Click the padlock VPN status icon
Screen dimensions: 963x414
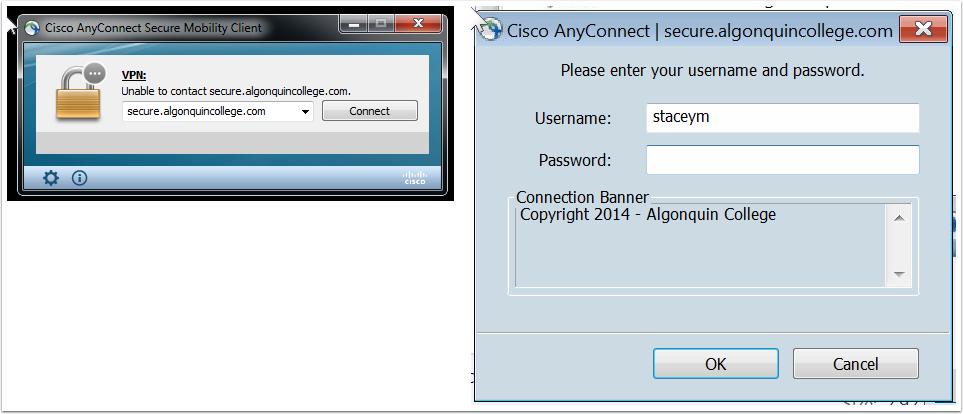pyautogui.click(x=75, y=94)
